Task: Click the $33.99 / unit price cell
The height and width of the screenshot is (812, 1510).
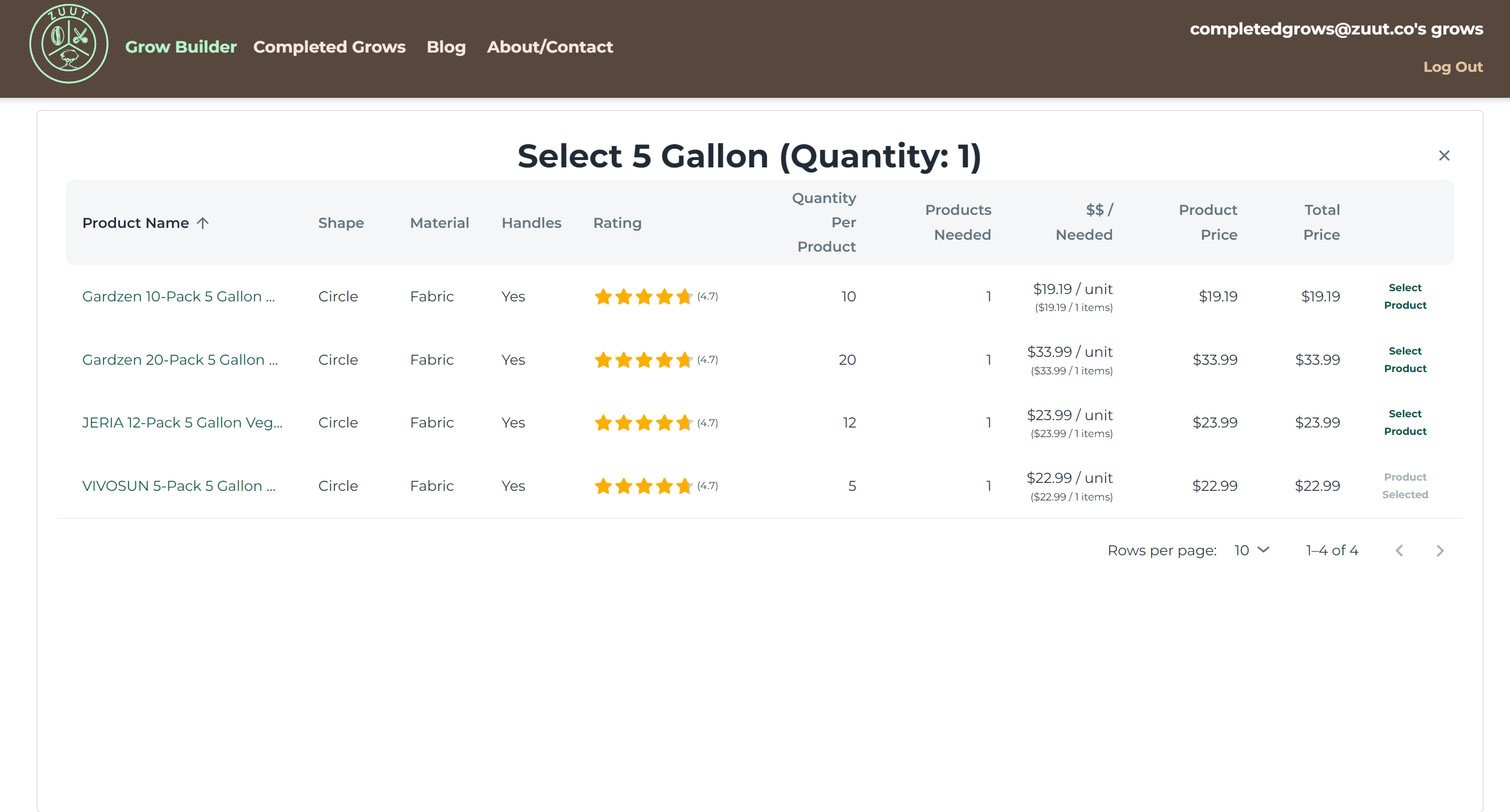Action: point(1070,360)
